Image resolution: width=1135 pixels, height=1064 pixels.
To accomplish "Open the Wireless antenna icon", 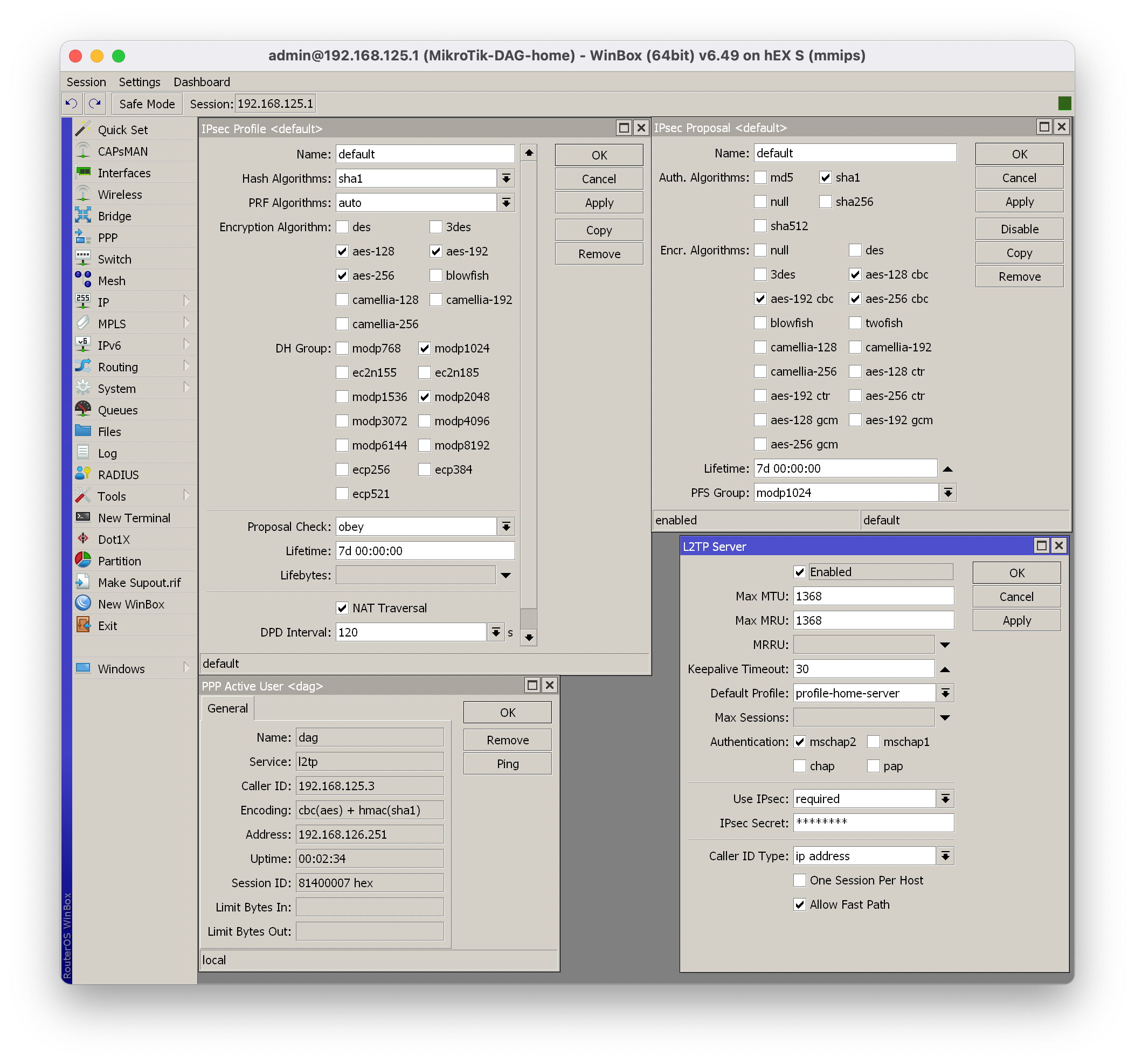I will pos(84,194).
